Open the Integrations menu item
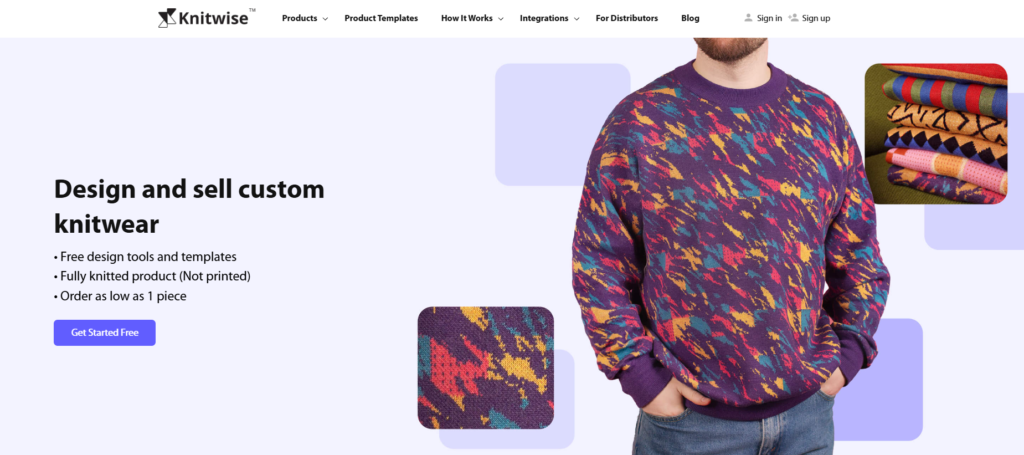Viewport: 1024px width, 455px height. tap(544, 18)
